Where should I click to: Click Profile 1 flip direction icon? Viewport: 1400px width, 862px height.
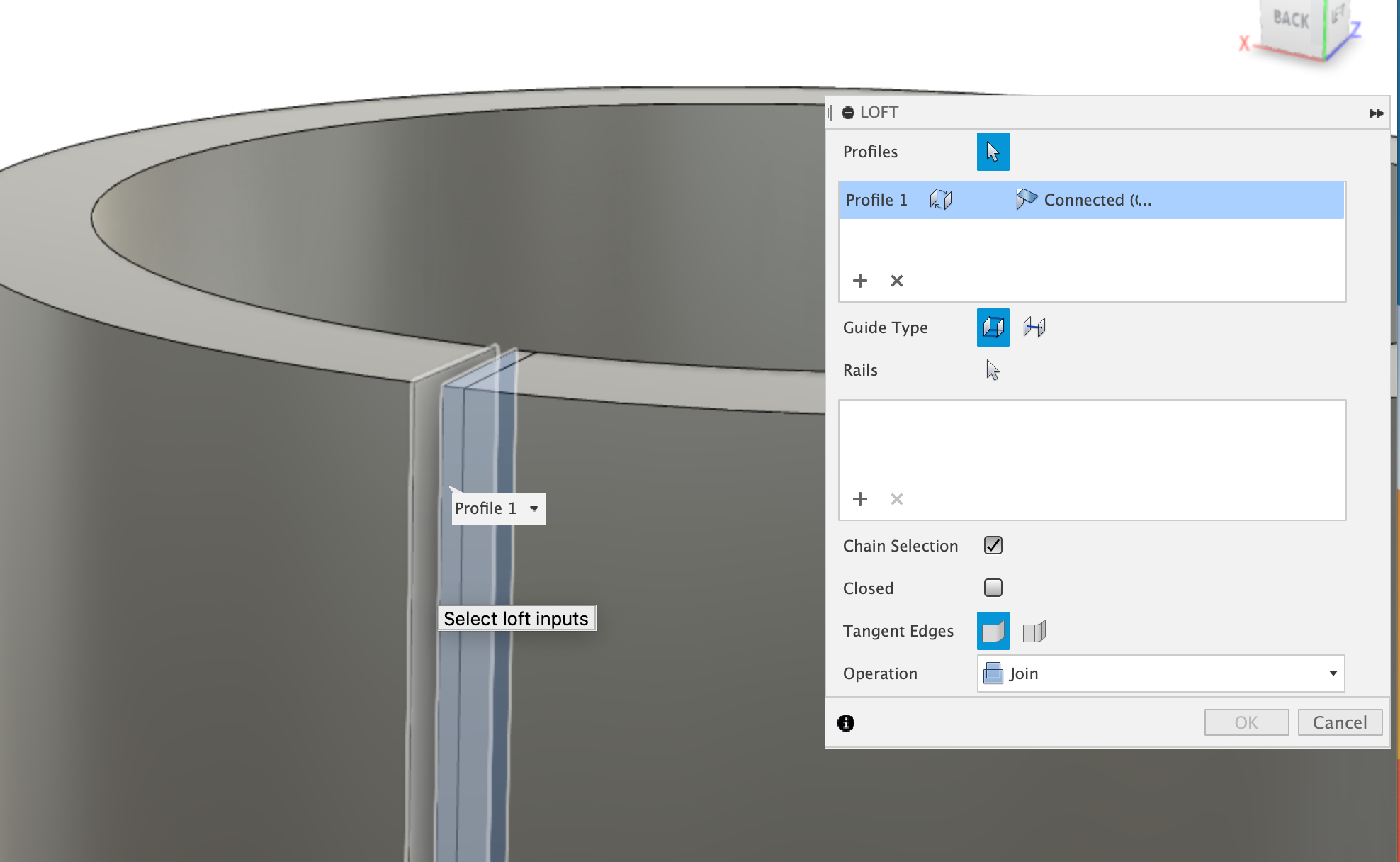940,200
